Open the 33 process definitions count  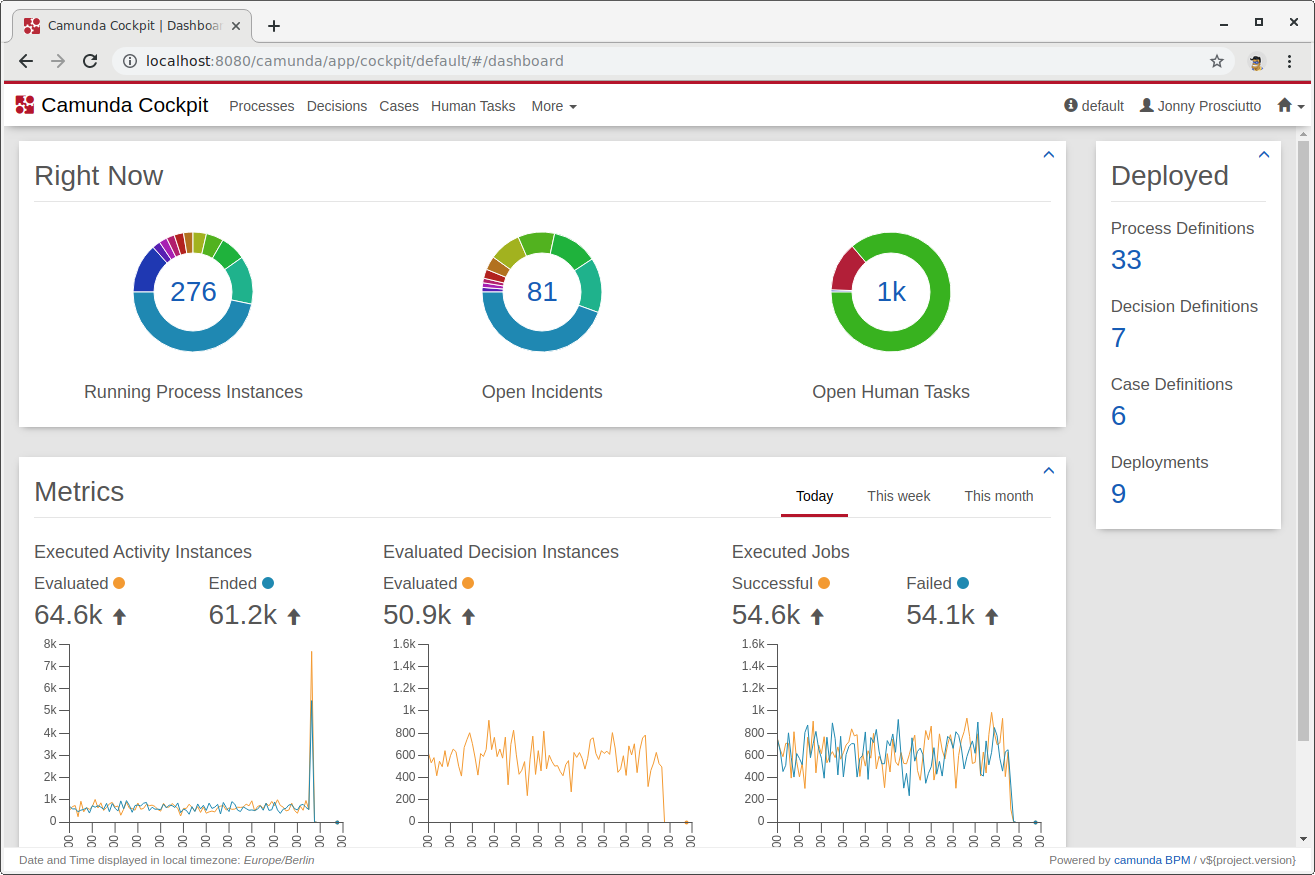tap(1126, 260)
